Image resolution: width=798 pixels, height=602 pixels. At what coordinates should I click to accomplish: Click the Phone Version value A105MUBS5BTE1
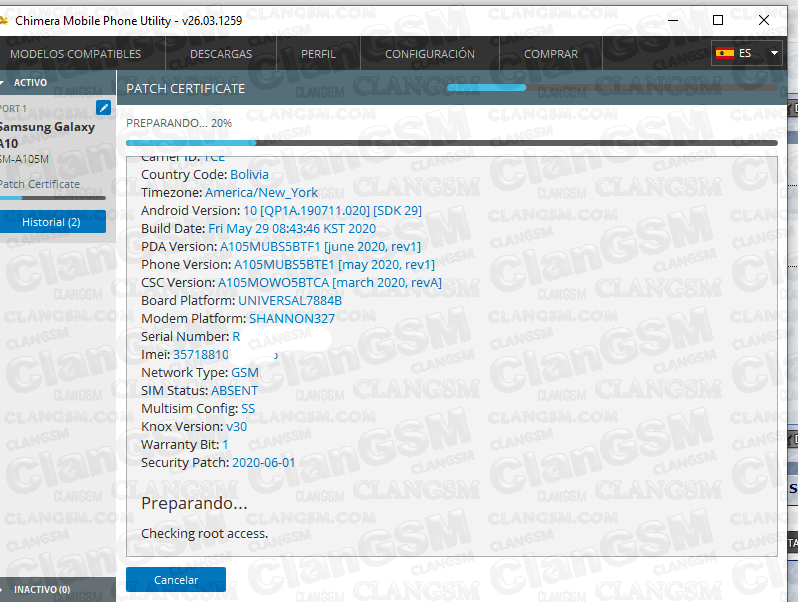click(334, 265)
